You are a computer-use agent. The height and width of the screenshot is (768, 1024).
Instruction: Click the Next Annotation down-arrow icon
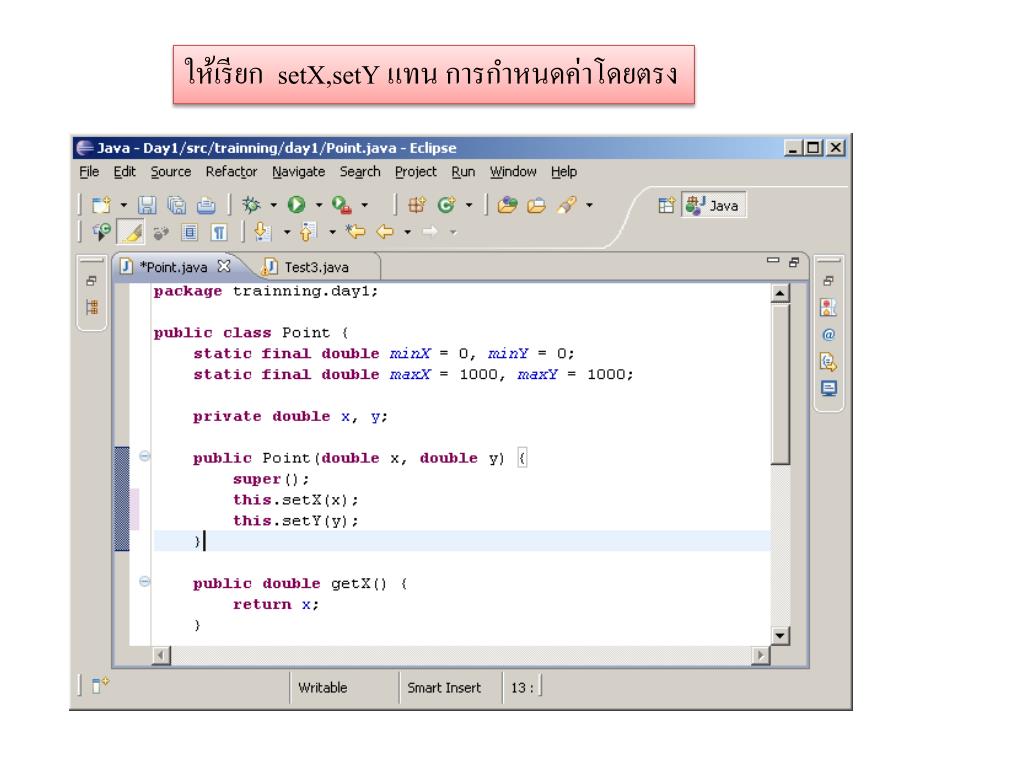263,232
